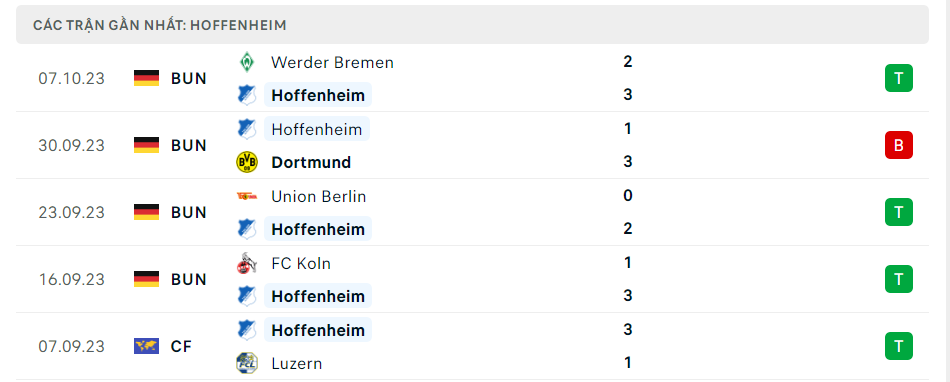The image size is (950, 382).
Task: Click the Werder Bremen club crest
Action: (247, 62)
